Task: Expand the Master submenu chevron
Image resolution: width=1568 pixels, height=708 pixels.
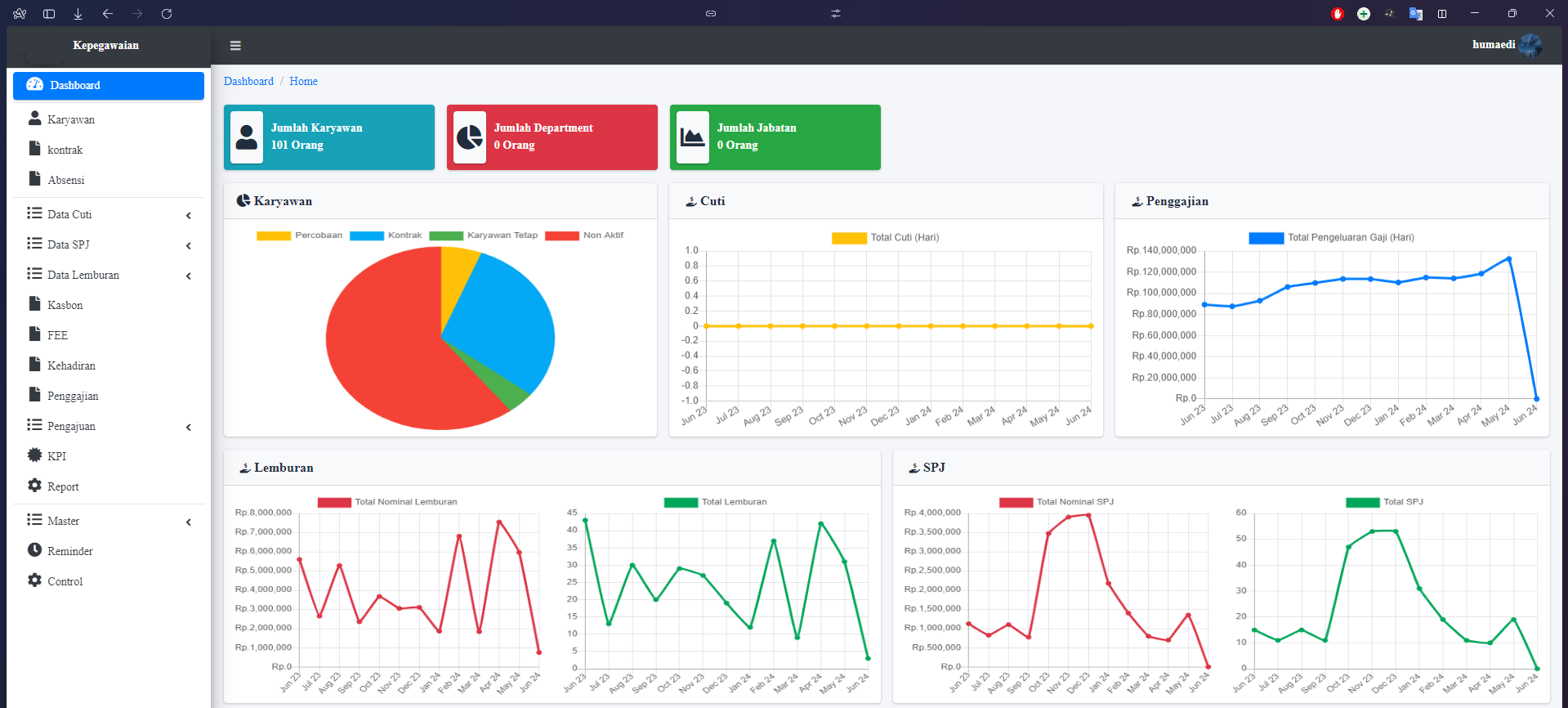Action: click(x=189, y=522)
